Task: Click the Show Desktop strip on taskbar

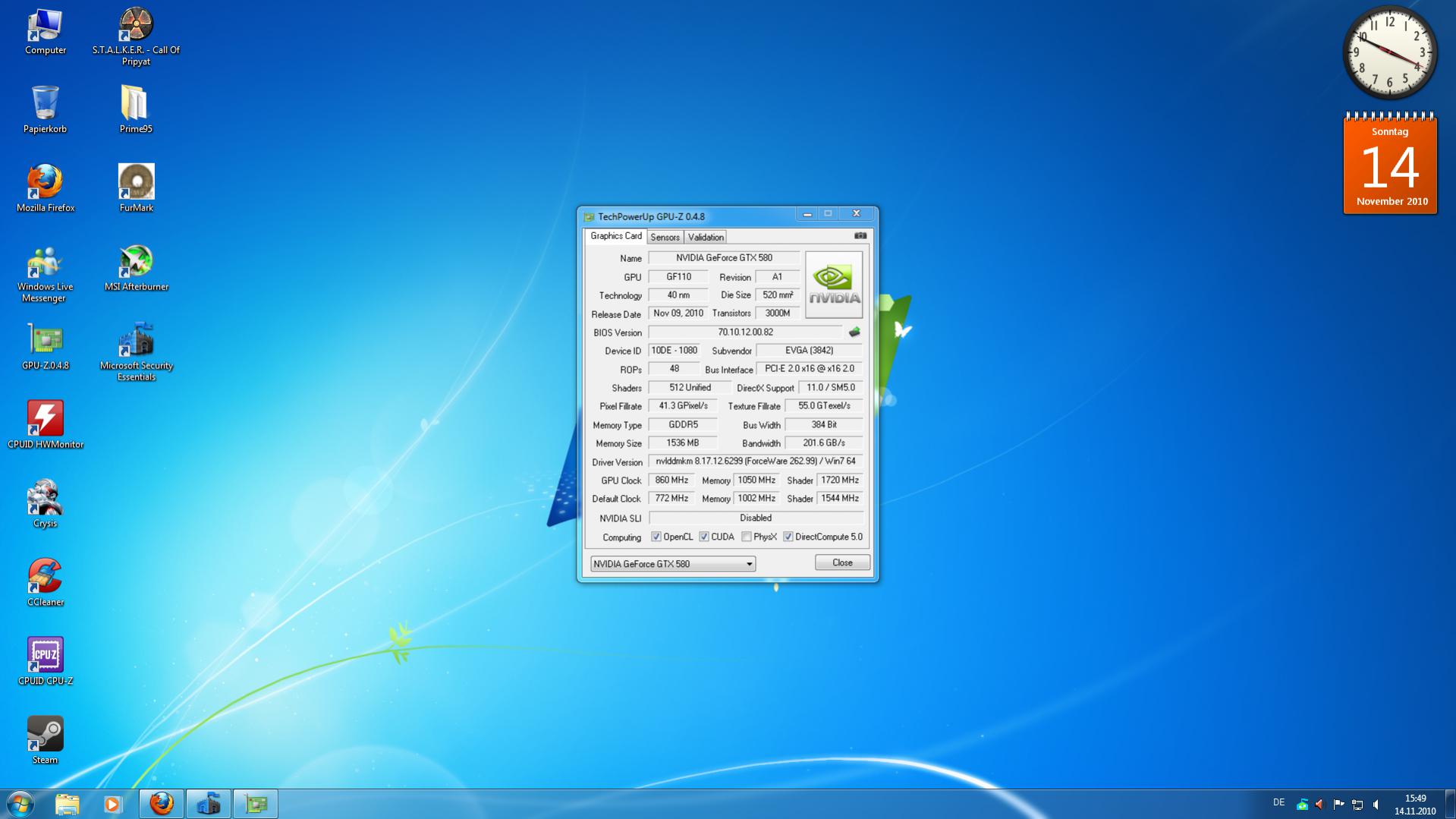Action: coord(1450,804)
